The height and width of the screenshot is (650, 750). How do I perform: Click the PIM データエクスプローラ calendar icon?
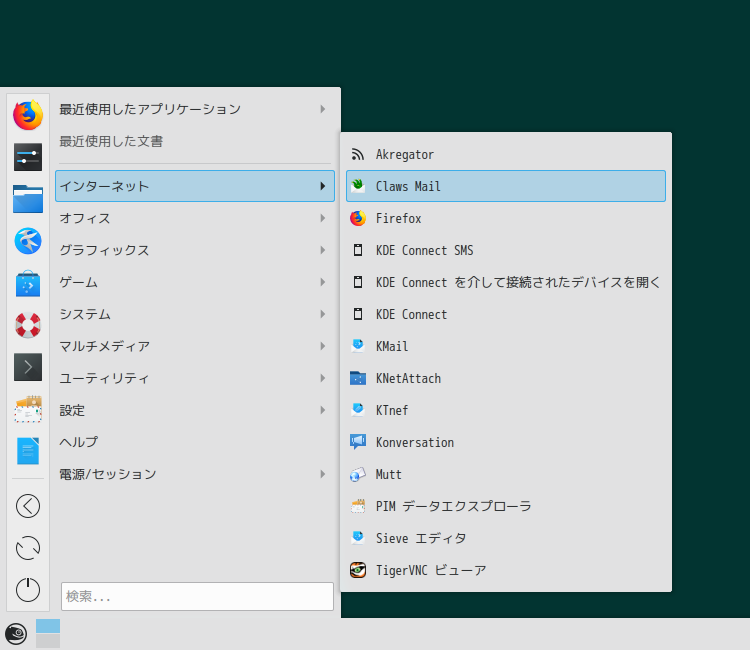point(358,506)
